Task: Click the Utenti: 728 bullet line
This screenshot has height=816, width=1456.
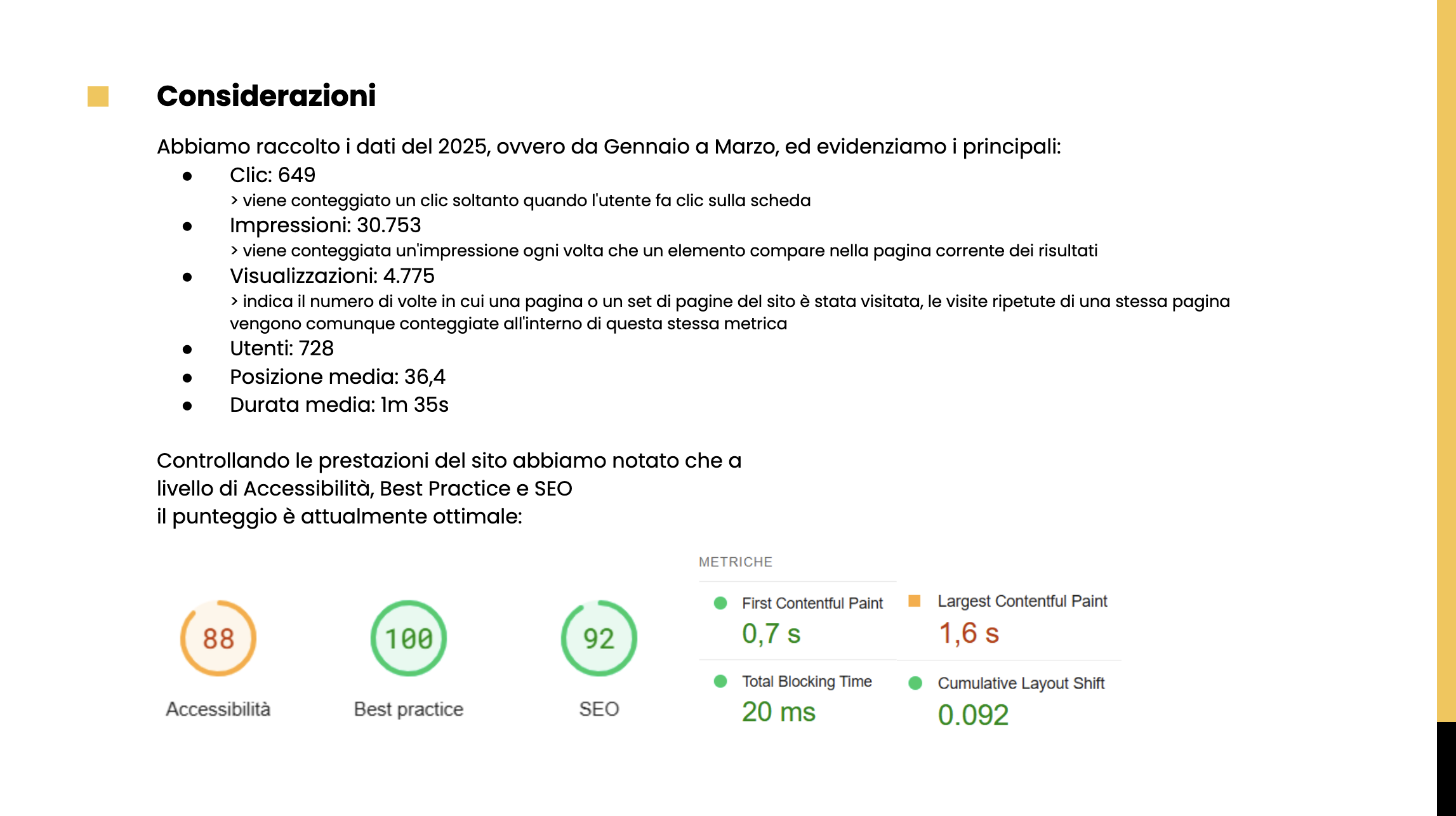Action: (x=281, y=348)
